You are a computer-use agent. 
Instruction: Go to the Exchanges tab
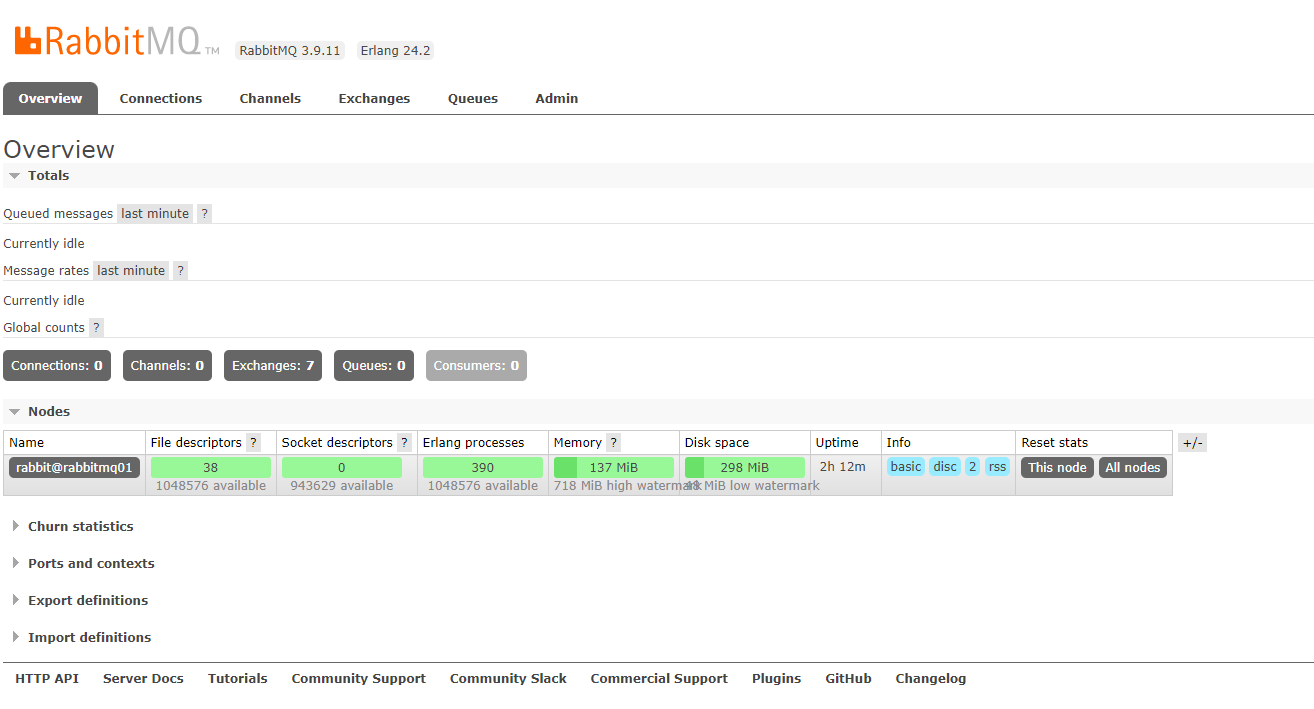click(x=374, y=98)
